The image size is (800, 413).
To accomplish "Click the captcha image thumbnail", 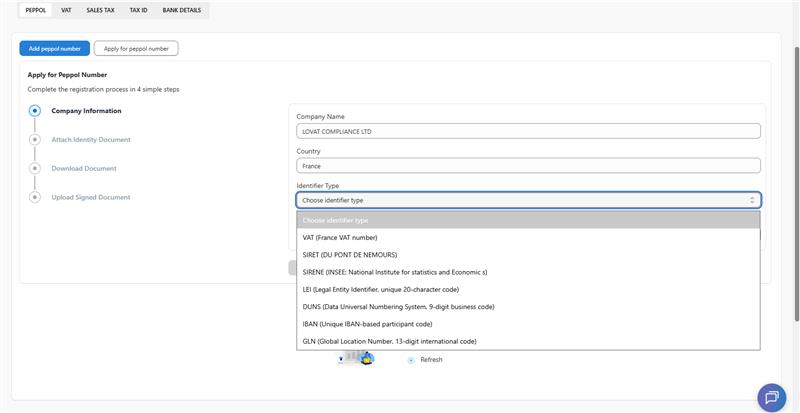I will [x=356, y=358].
